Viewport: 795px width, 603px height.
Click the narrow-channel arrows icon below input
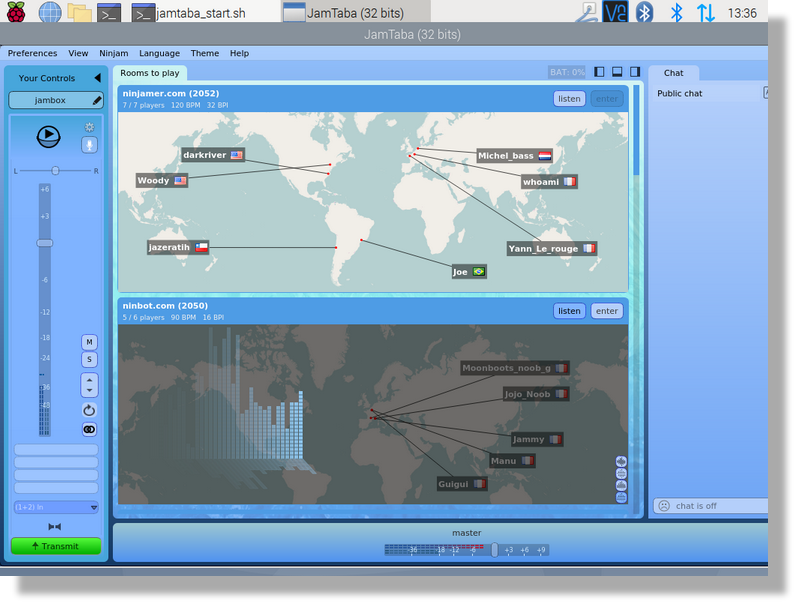pyautogui.click(x=55, y=526)
